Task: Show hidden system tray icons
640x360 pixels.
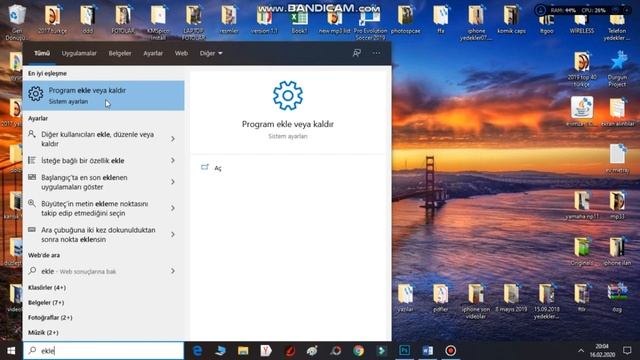Action: coord(581,351)
